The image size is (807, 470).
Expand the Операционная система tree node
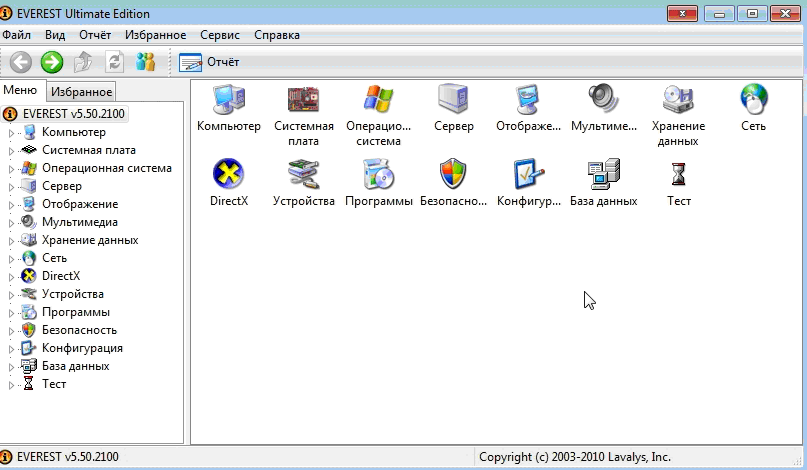(12, 168)
